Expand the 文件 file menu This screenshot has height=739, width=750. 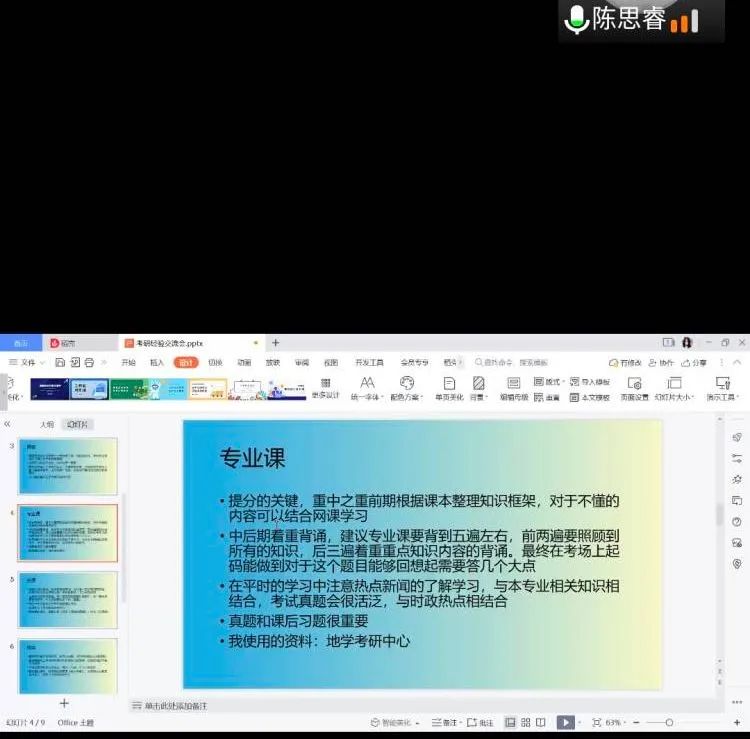pos(28,362)
